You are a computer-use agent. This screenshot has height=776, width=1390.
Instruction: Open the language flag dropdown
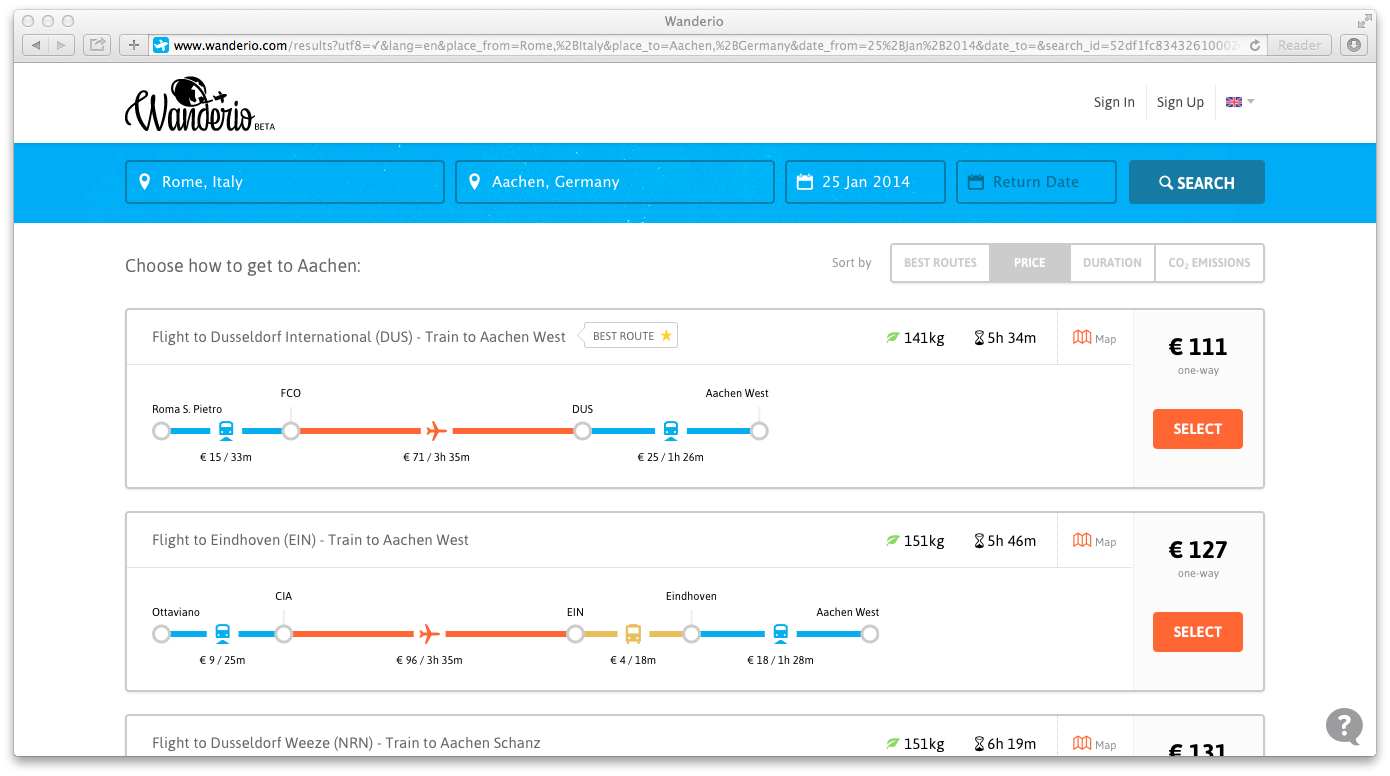click(1240, 102)
